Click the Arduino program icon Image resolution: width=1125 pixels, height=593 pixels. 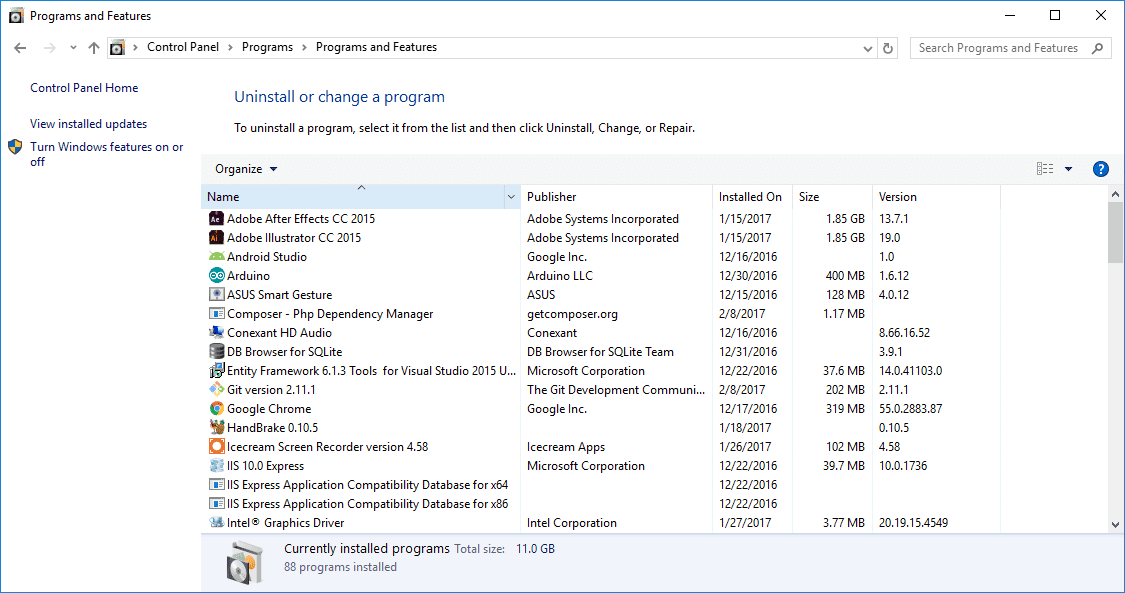point(216,275)
